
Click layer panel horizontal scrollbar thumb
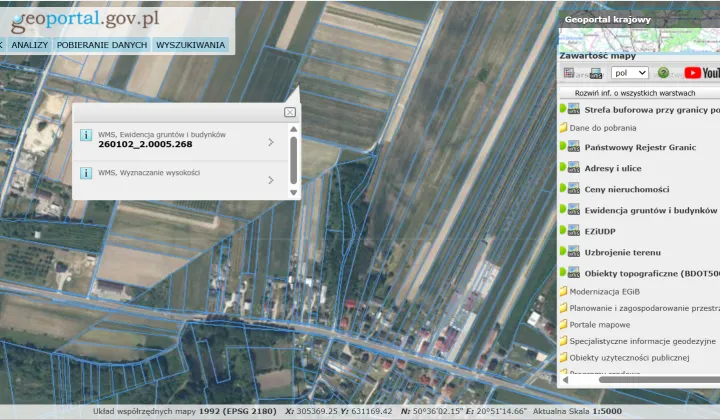659,380
